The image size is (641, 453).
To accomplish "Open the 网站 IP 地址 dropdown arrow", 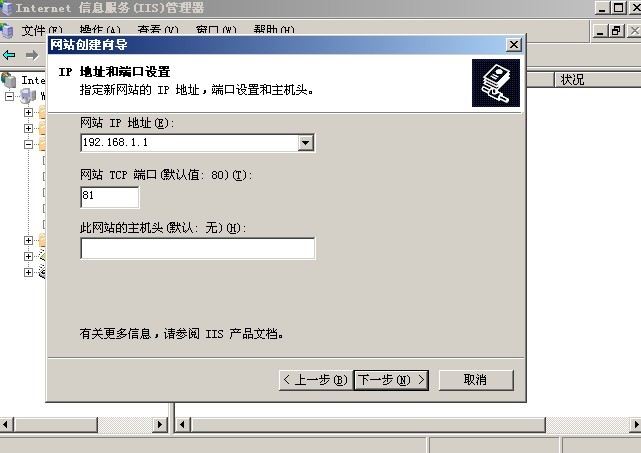I will [305, 143].
